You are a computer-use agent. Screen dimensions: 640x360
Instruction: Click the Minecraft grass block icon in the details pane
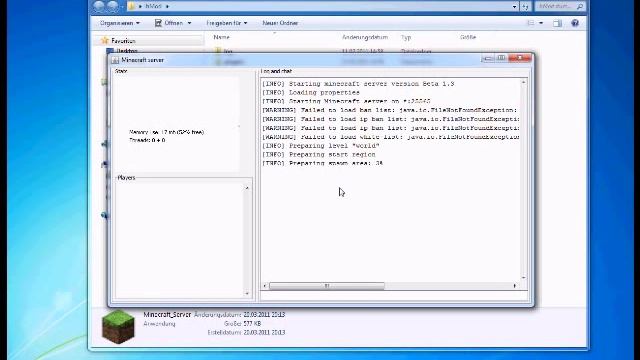click(x=118, y=326)
